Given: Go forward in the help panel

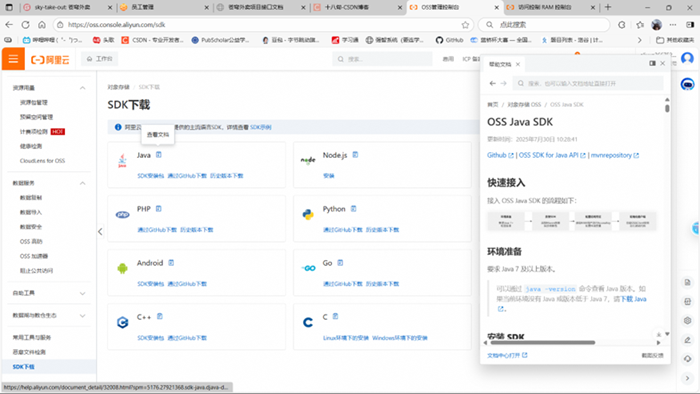Looking at the screenshot, I should (504, 83).
